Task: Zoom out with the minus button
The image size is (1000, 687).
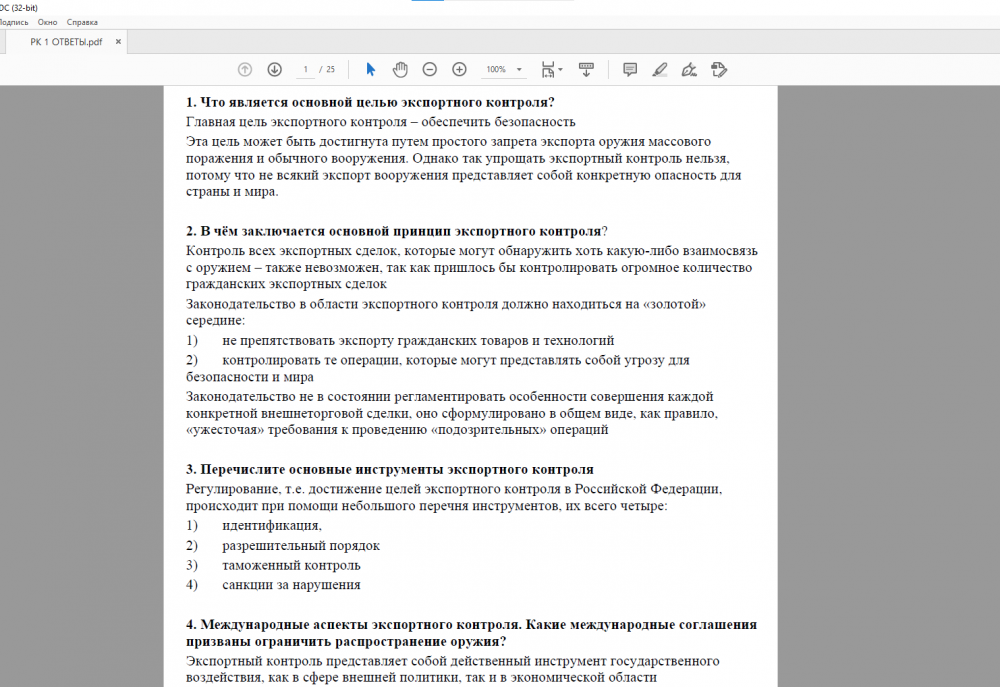Action: pos(430,69)
